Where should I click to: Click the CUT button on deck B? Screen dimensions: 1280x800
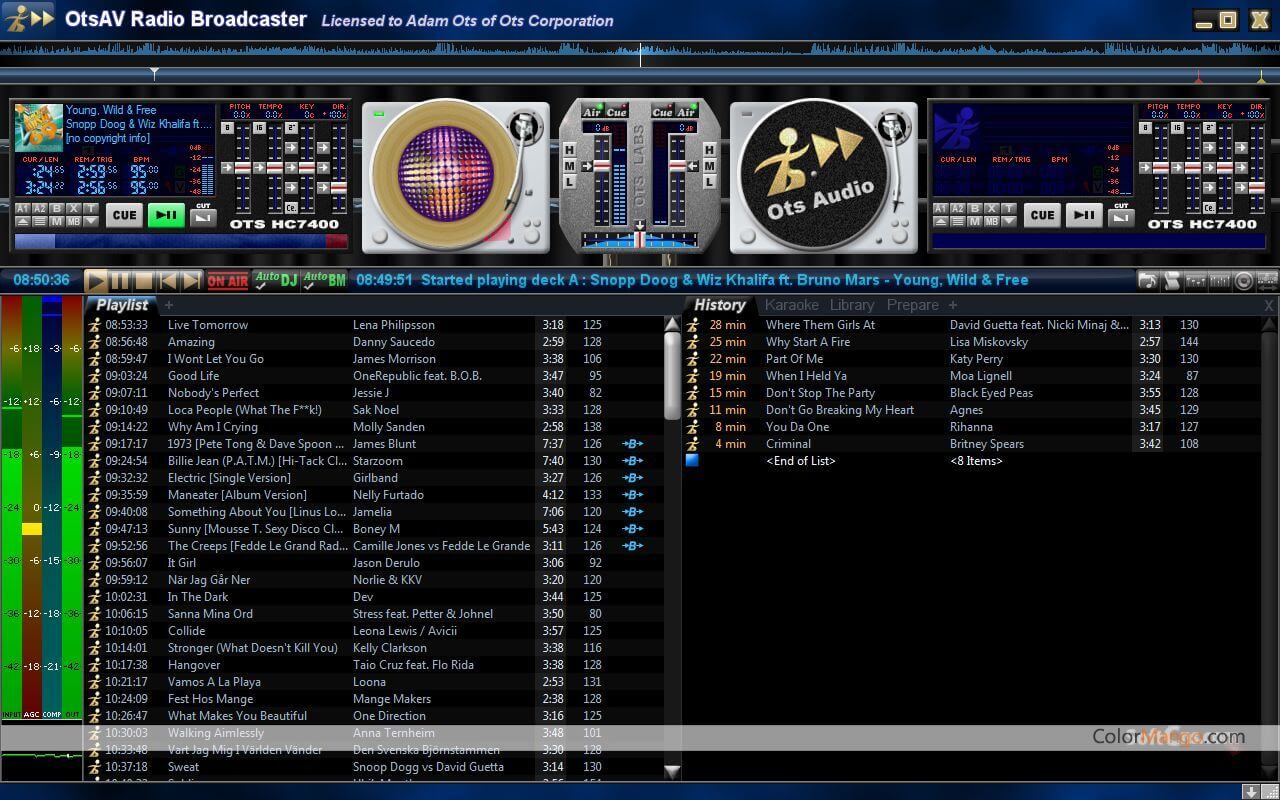click(1121, 218)
